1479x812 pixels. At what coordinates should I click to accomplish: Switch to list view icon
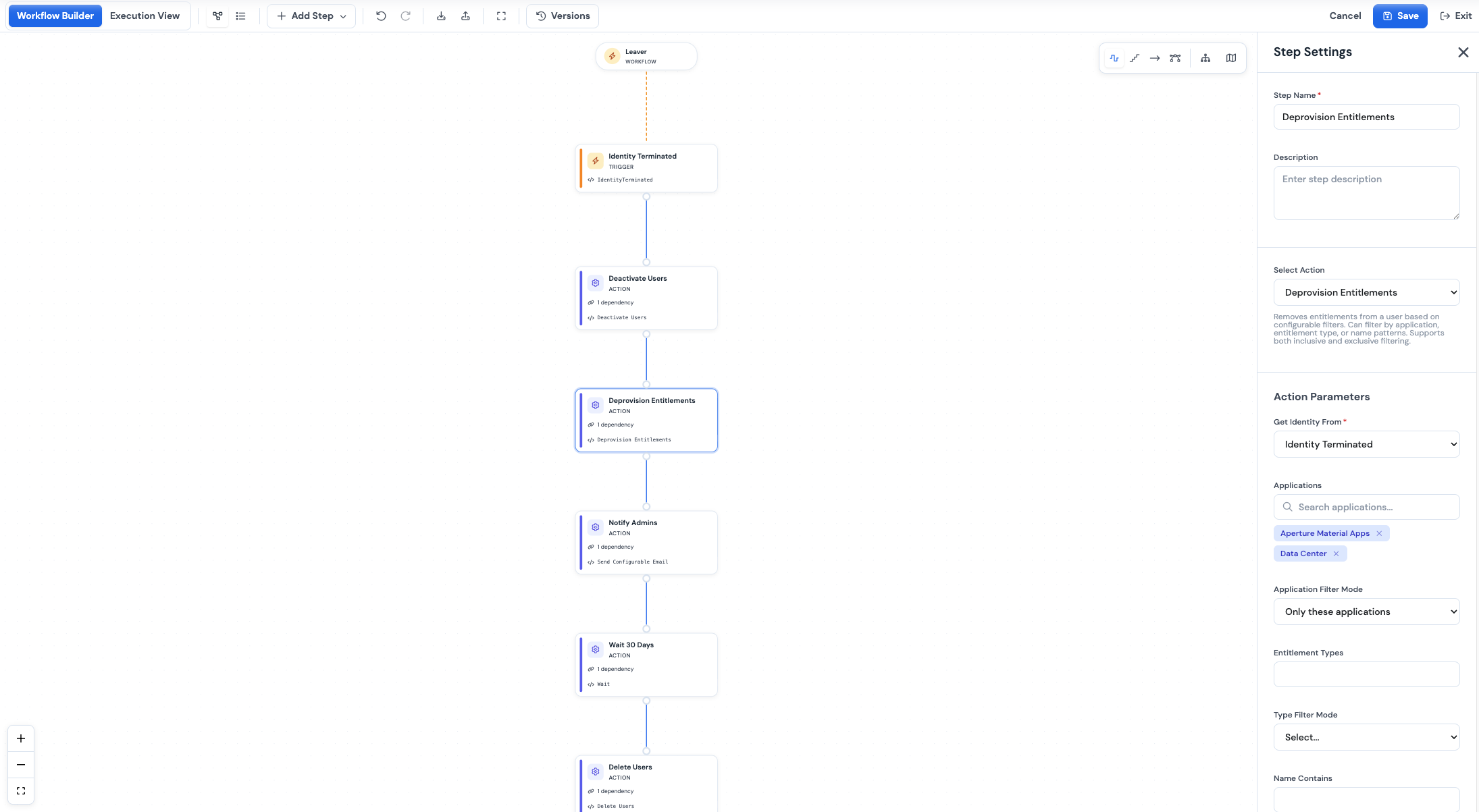(240, 16)
